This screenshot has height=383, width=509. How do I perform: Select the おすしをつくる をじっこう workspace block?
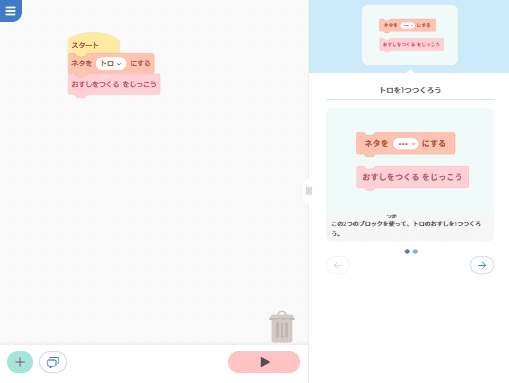114,84
